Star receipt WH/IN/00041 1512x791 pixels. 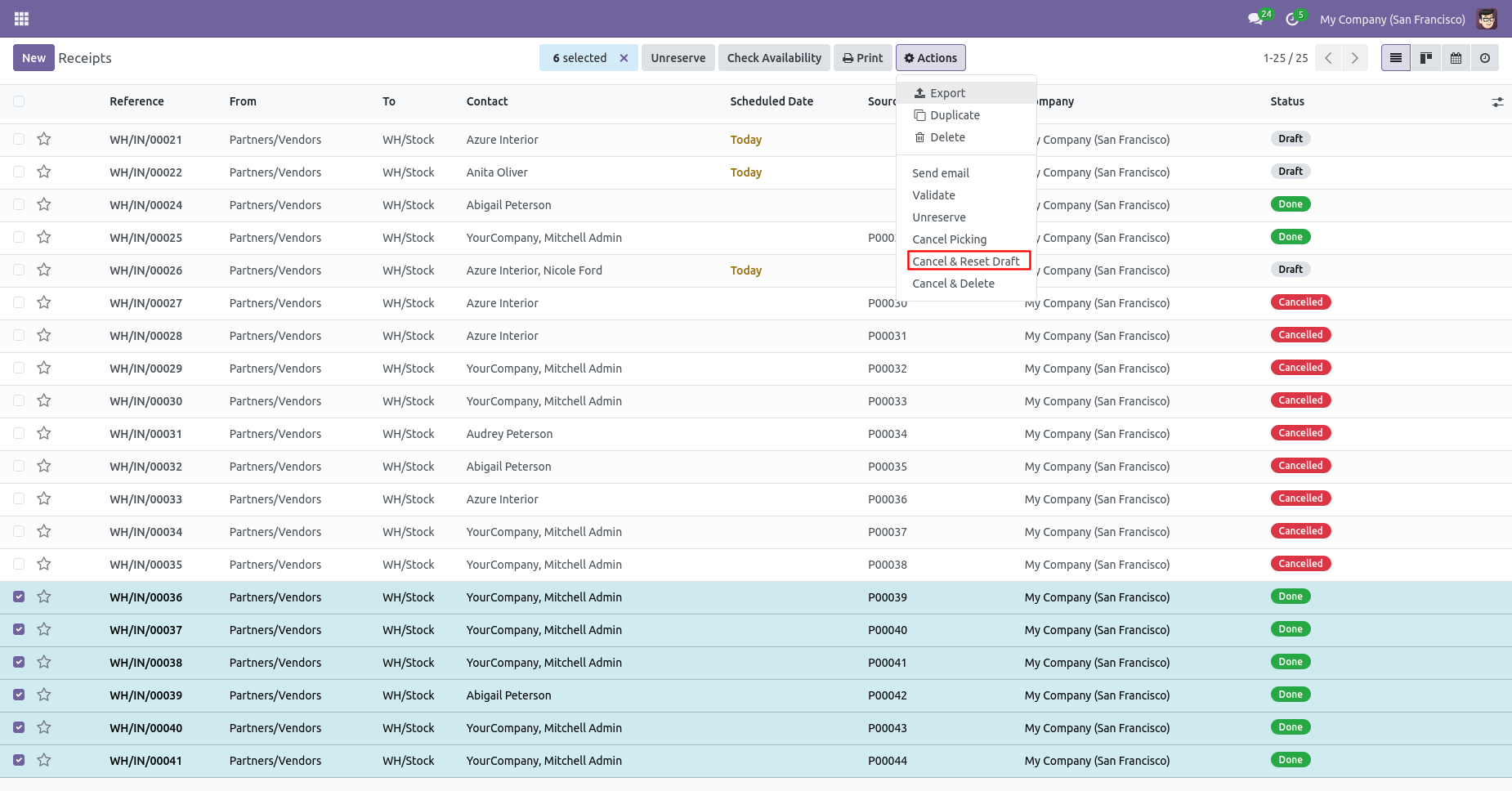tap(44, 760)
